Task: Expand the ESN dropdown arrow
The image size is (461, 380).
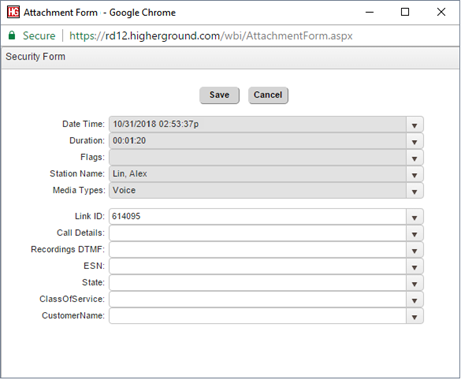Action: coord(415,267)
